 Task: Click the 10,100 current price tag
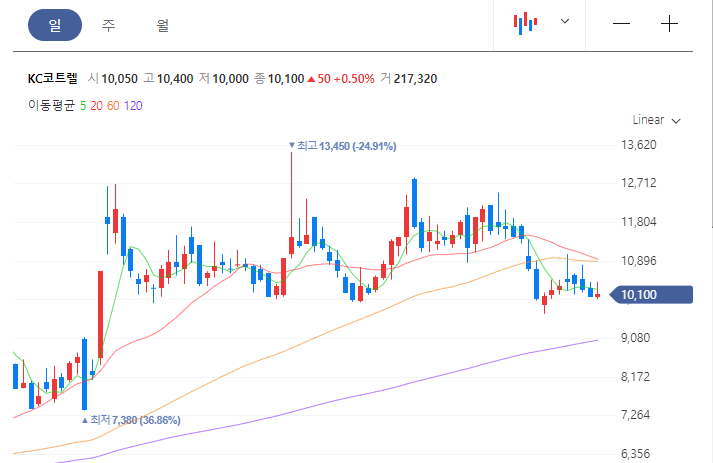[x=651, y=295]
